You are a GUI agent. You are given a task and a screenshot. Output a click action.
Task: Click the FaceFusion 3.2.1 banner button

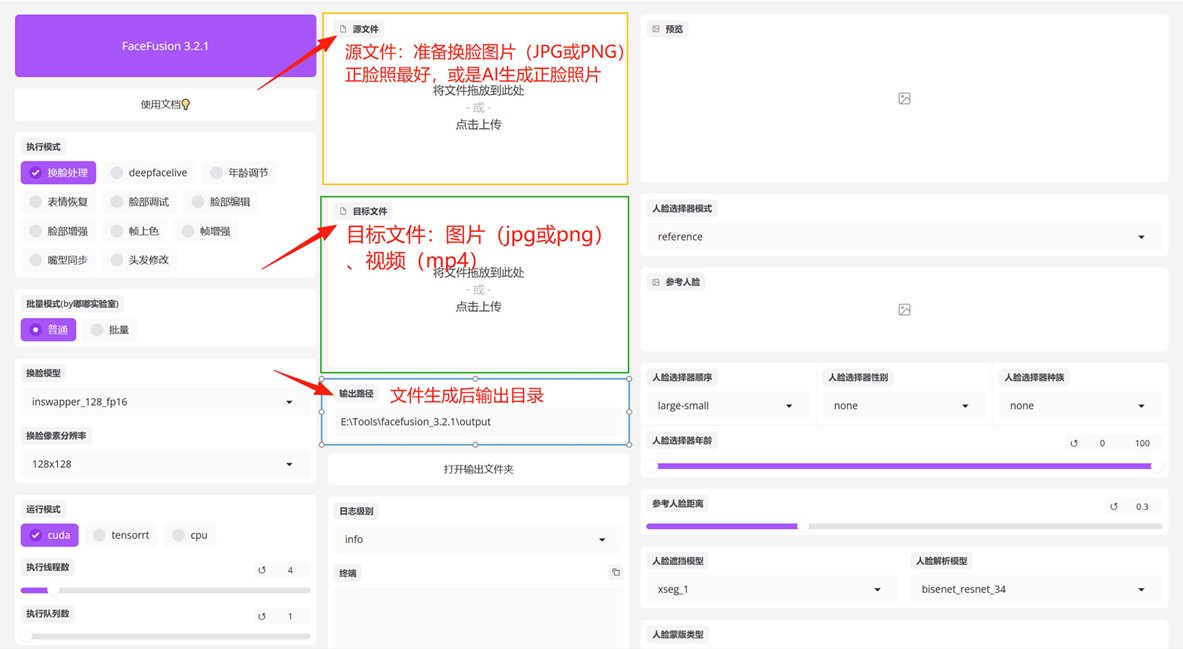pyautogui.click(x=165, y=46)
